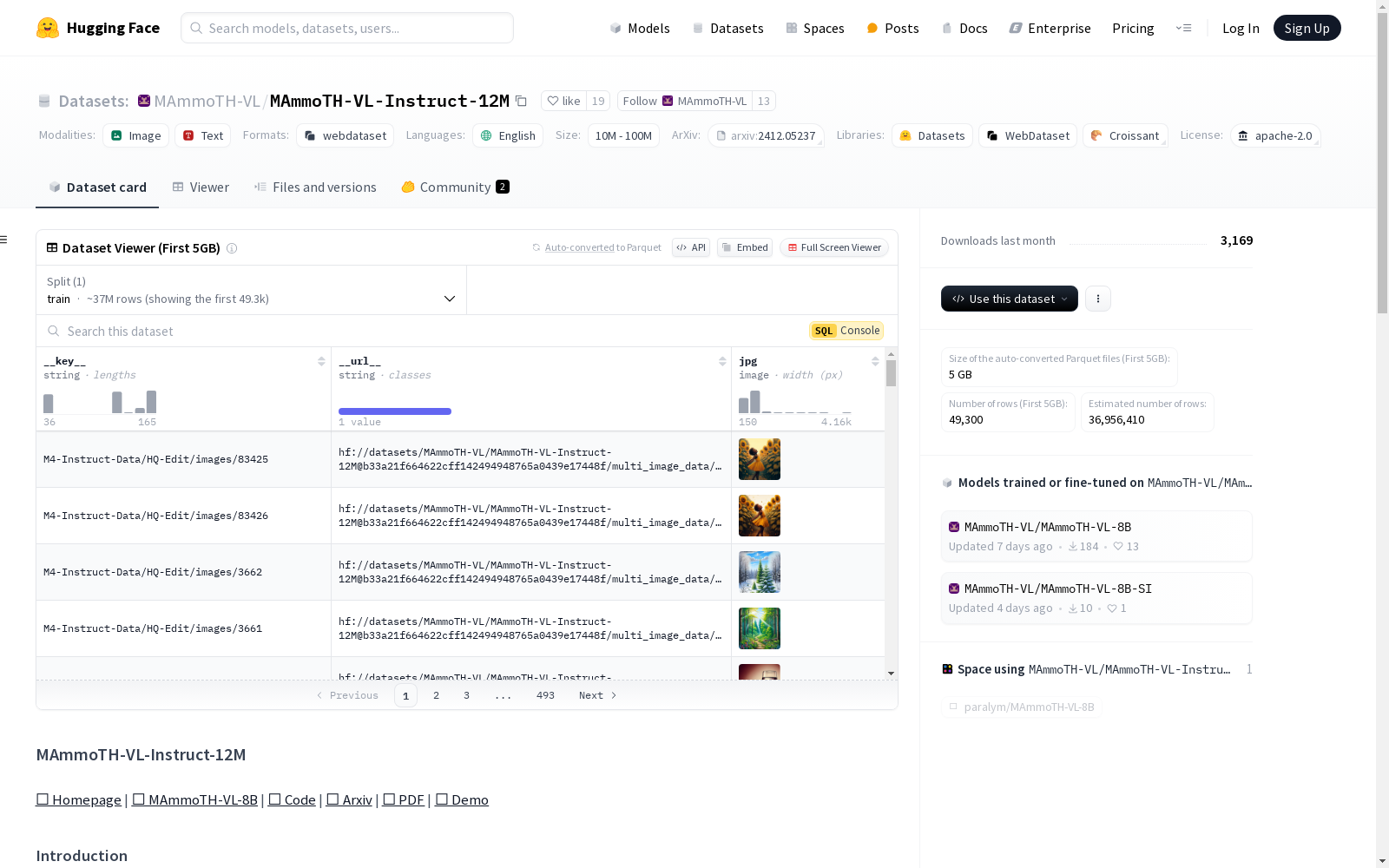Open Docs in the top navigation
1389x868 pixels.
pyautogui.click(x=964, y=28)
